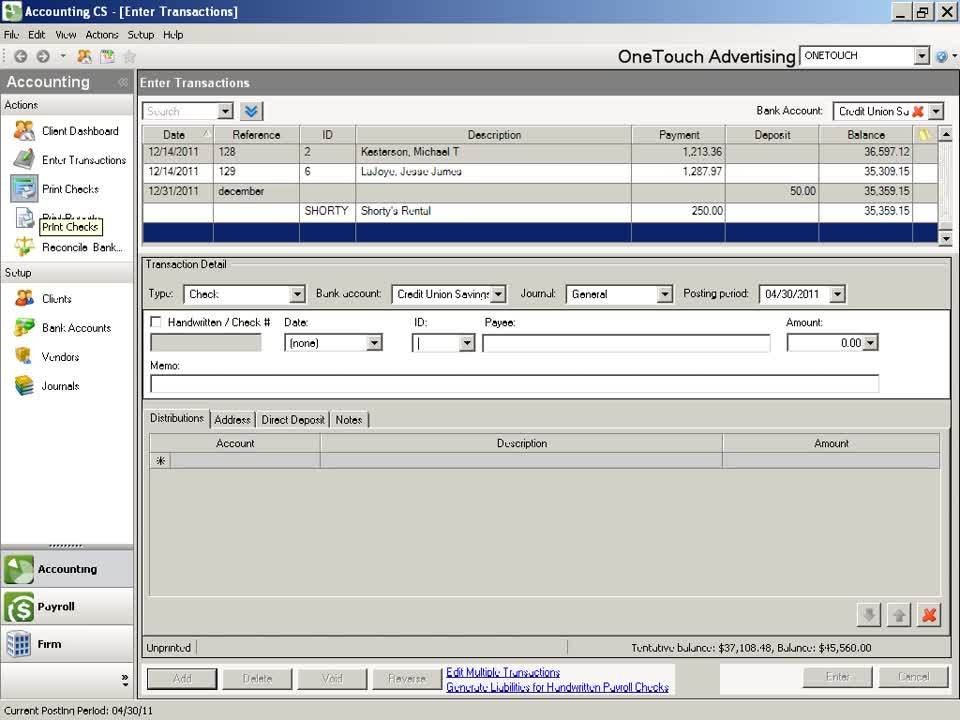
Task: Open the Journal dropdown list
Action: 664,294
